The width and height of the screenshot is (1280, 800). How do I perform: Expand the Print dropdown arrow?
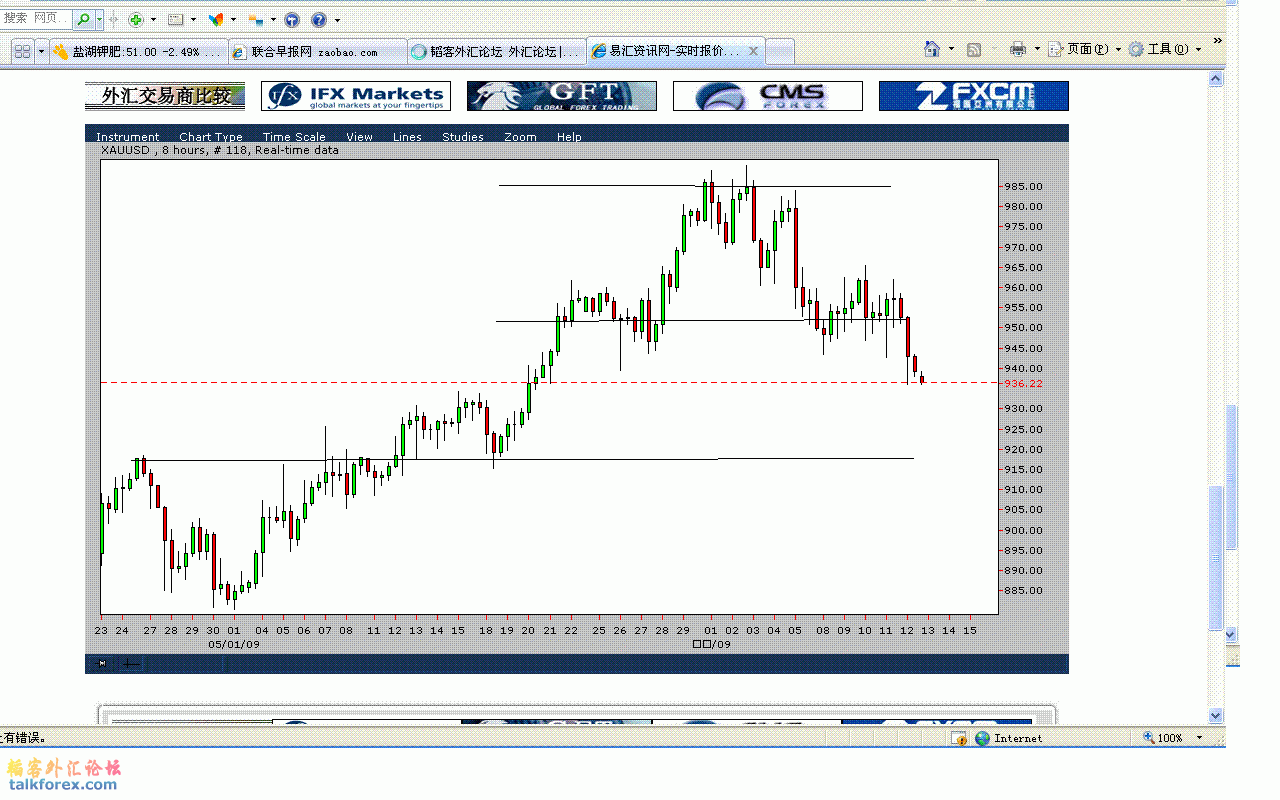coord(1037,49)
